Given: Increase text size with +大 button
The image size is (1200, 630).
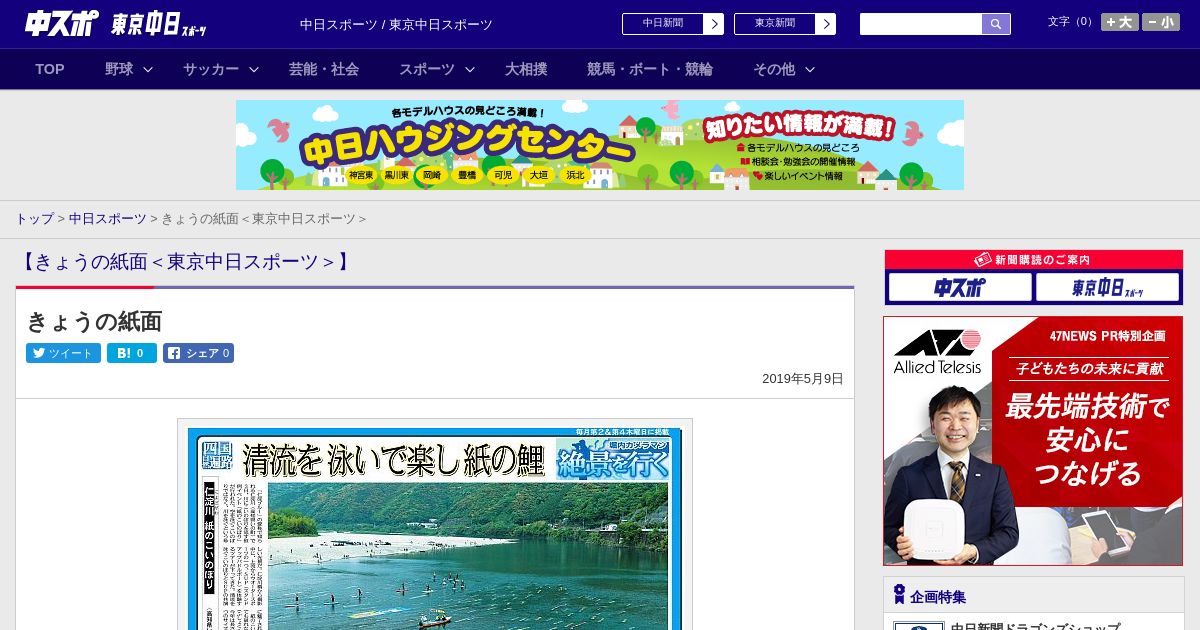Looking at the screenshot, I should point(1120,22).
